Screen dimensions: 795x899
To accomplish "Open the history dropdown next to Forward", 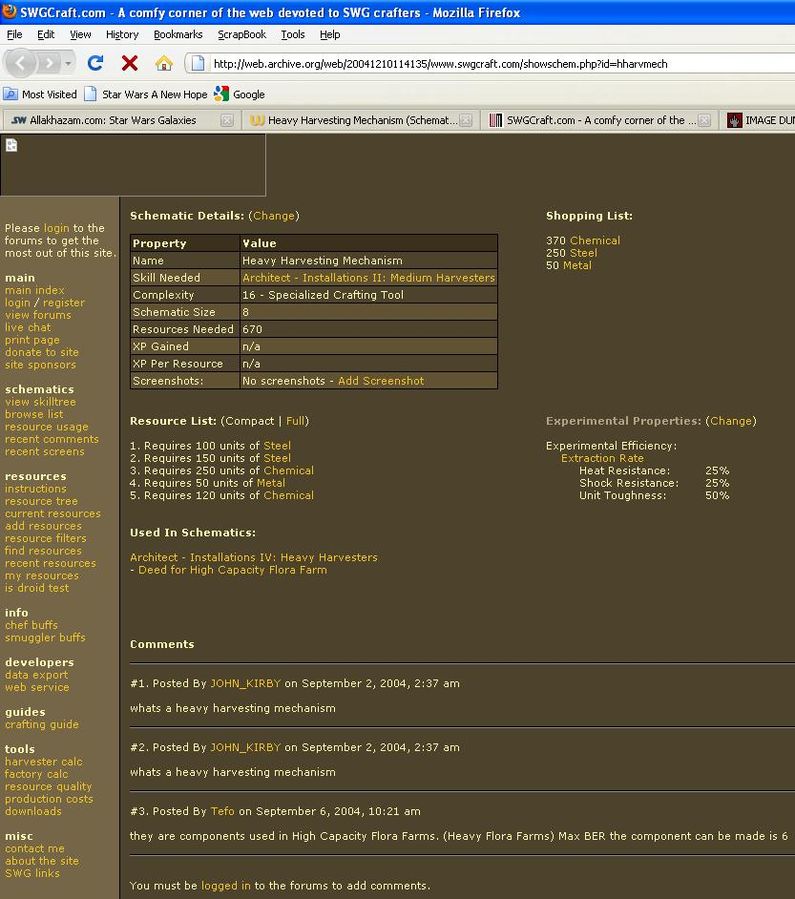I will click(68, 63).
